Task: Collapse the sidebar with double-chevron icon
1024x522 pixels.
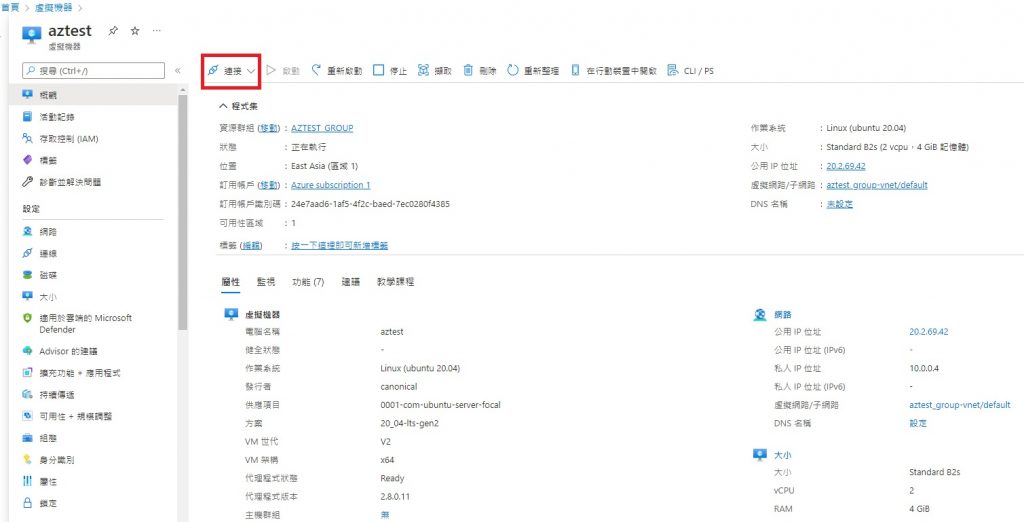Action: click(178, 71)
